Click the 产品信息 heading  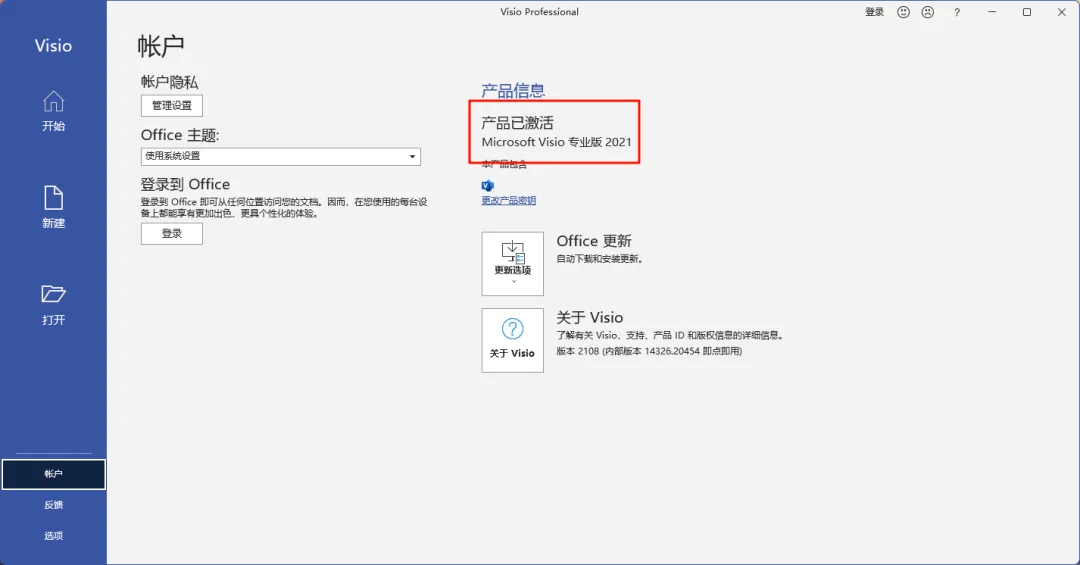pyautogui.click(x=513, y=90)
